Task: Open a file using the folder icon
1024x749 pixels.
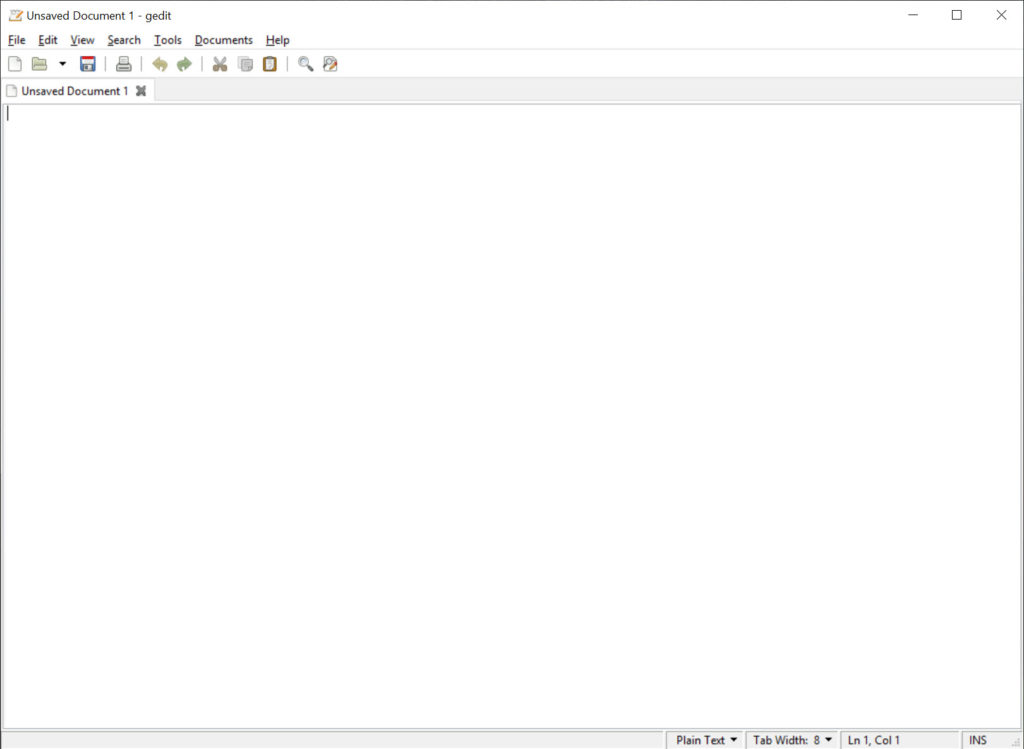Action: (x=40, y=64)
